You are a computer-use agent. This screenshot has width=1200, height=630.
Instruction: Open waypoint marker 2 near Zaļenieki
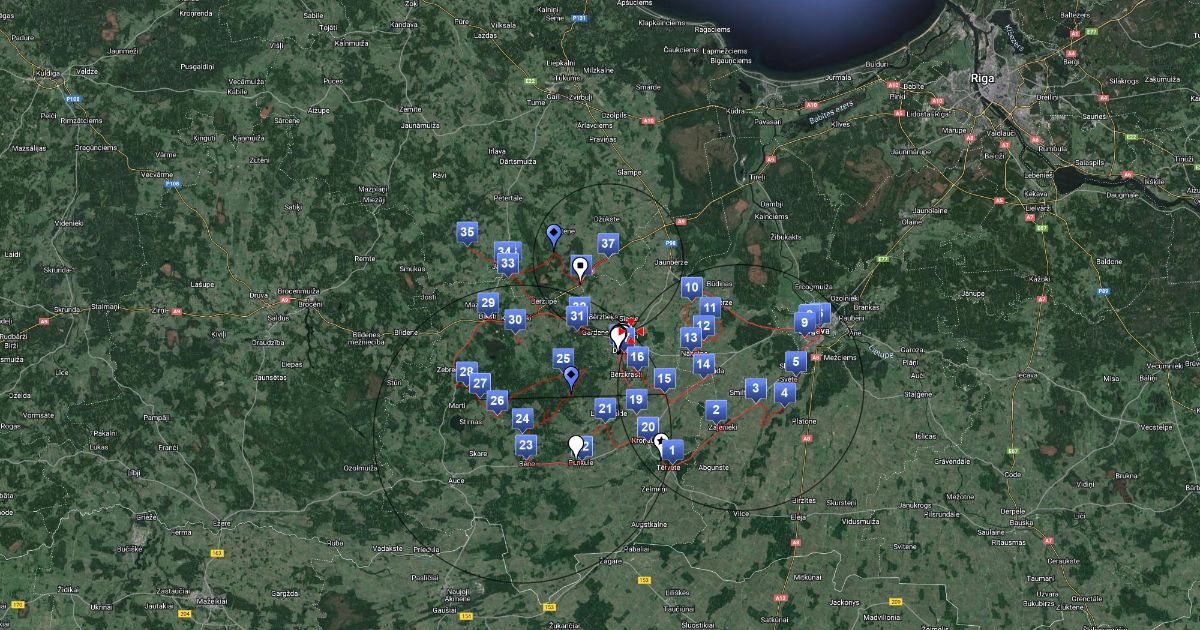click(715, 409)
